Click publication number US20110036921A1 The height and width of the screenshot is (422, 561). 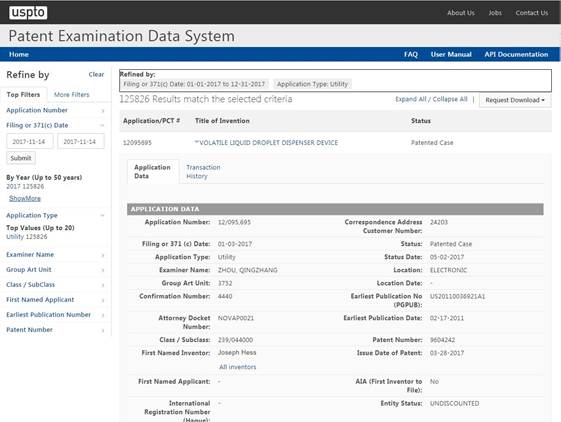point(457,296)
